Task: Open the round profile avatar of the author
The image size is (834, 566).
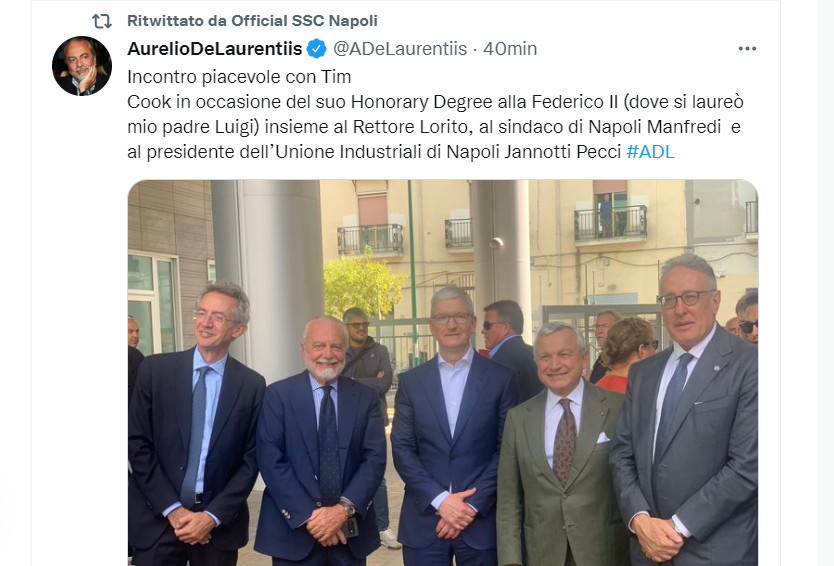Action: click(x=82, y=66)
